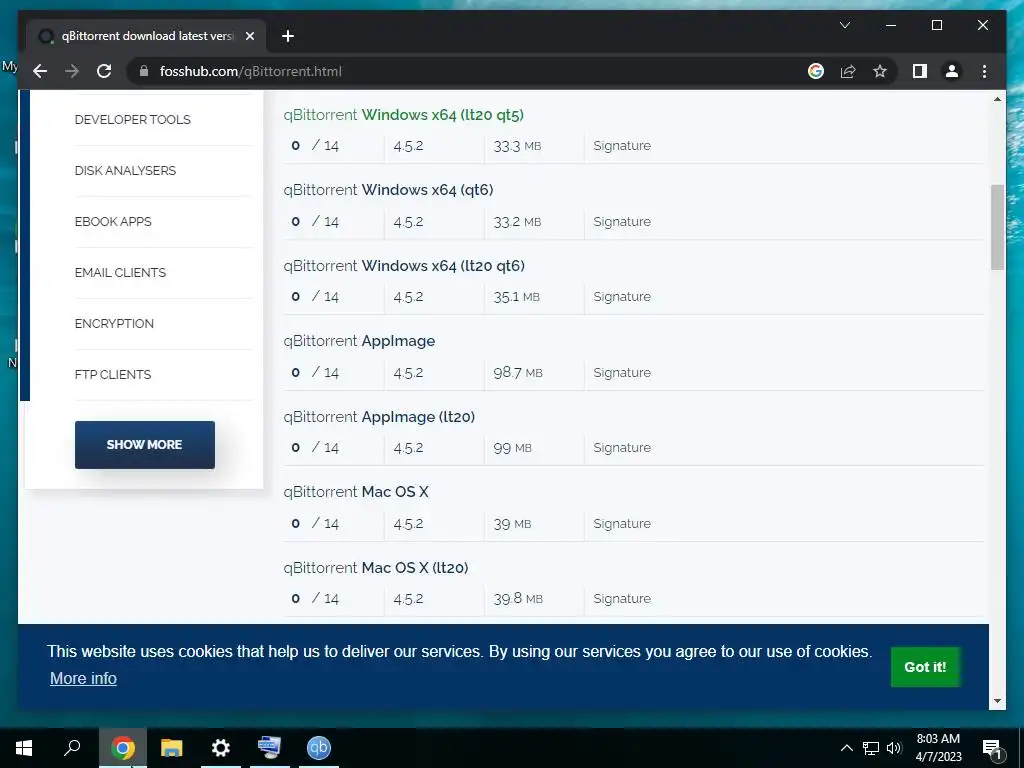Click the scrollbar up arrow
This screenshot has height=768, width=1024.
[x=997, y=99]
